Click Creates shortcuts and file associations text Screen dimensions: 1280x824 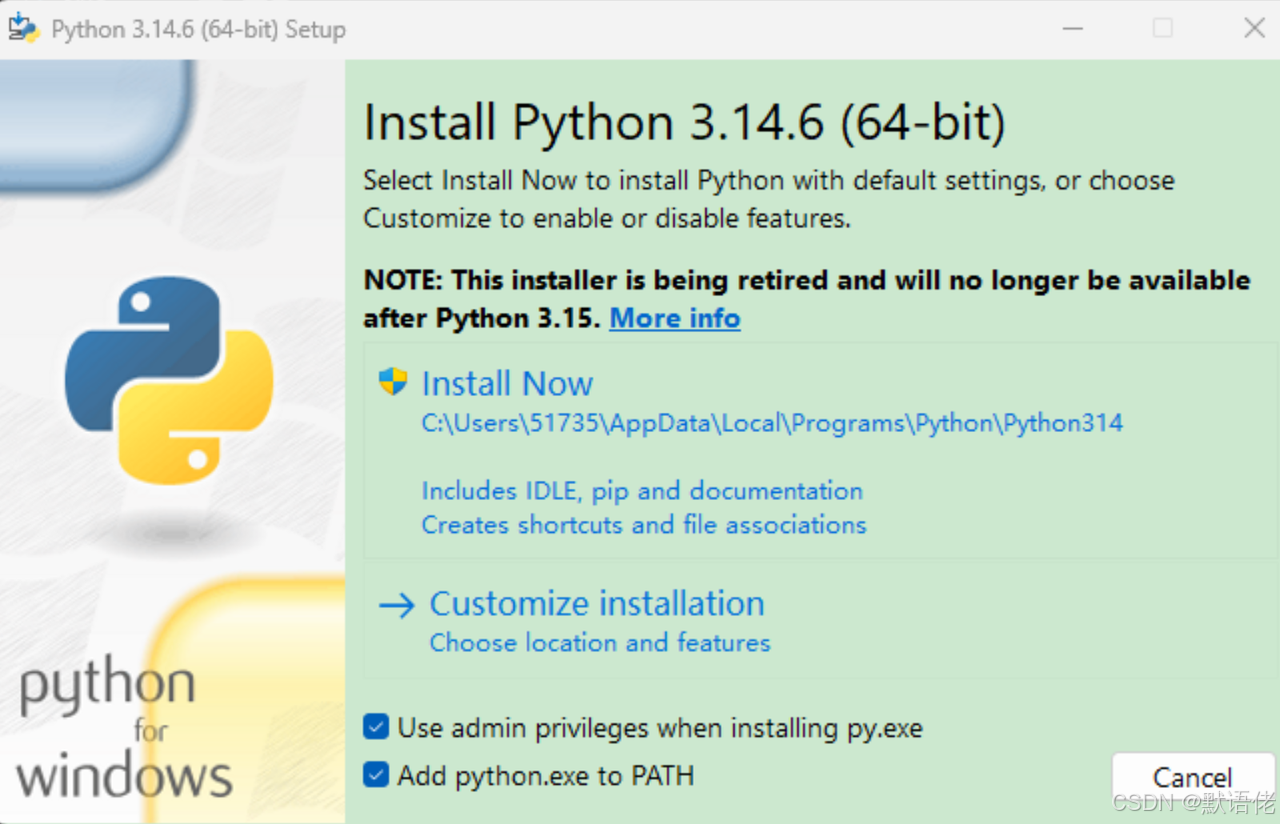644,525
